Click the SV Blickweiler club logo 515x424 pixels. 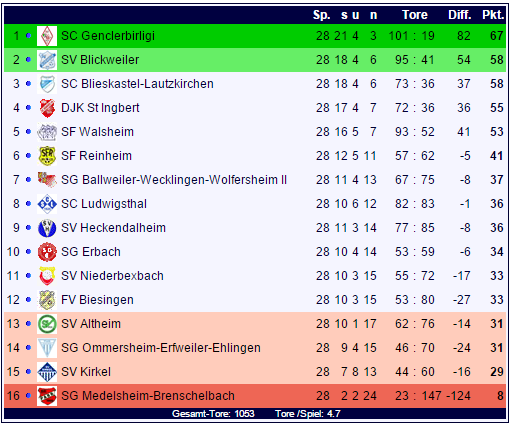47,60
